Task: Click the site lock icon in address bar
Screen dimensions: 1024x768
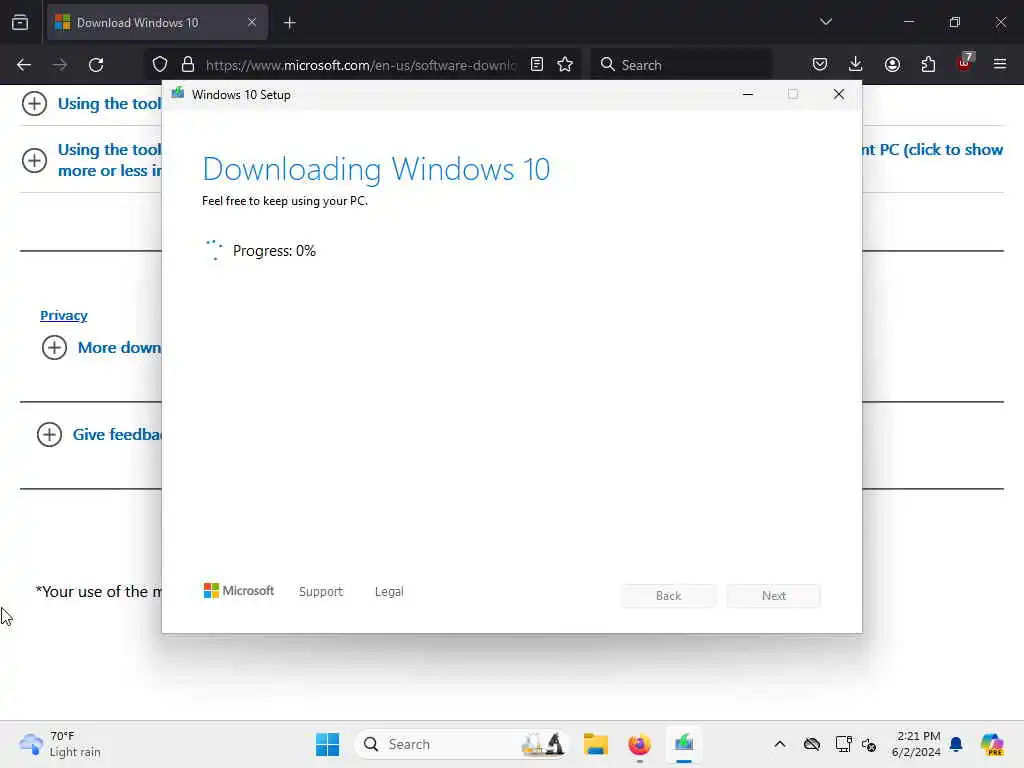Action: pos(188,65)
